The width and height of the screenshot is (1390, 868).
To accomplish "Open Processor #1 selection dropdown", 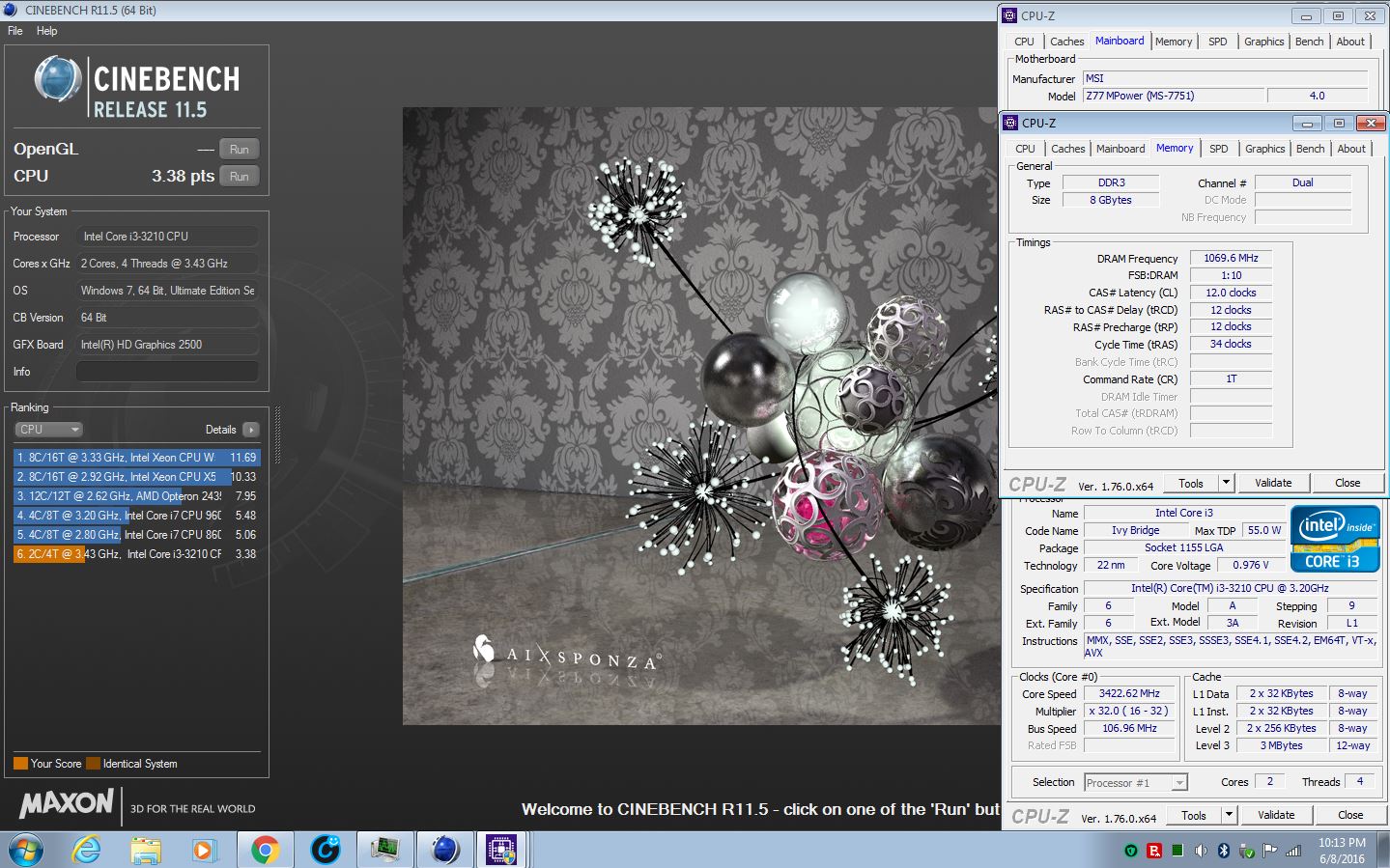I will pyautogui.click(x=1136, y=783).
